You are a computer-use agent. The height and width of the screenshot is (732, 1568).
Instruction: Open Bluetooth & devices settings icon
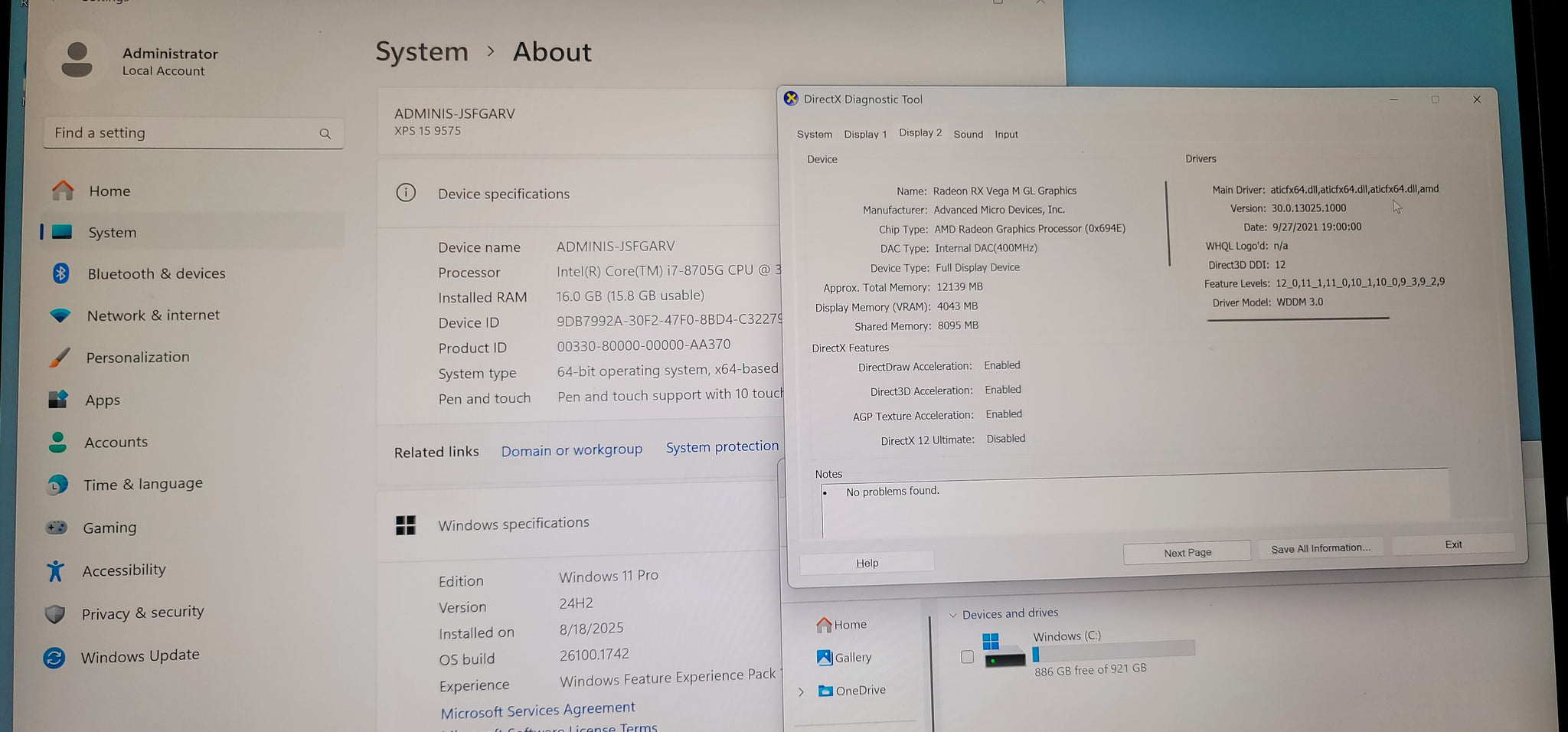click(61, 273)
